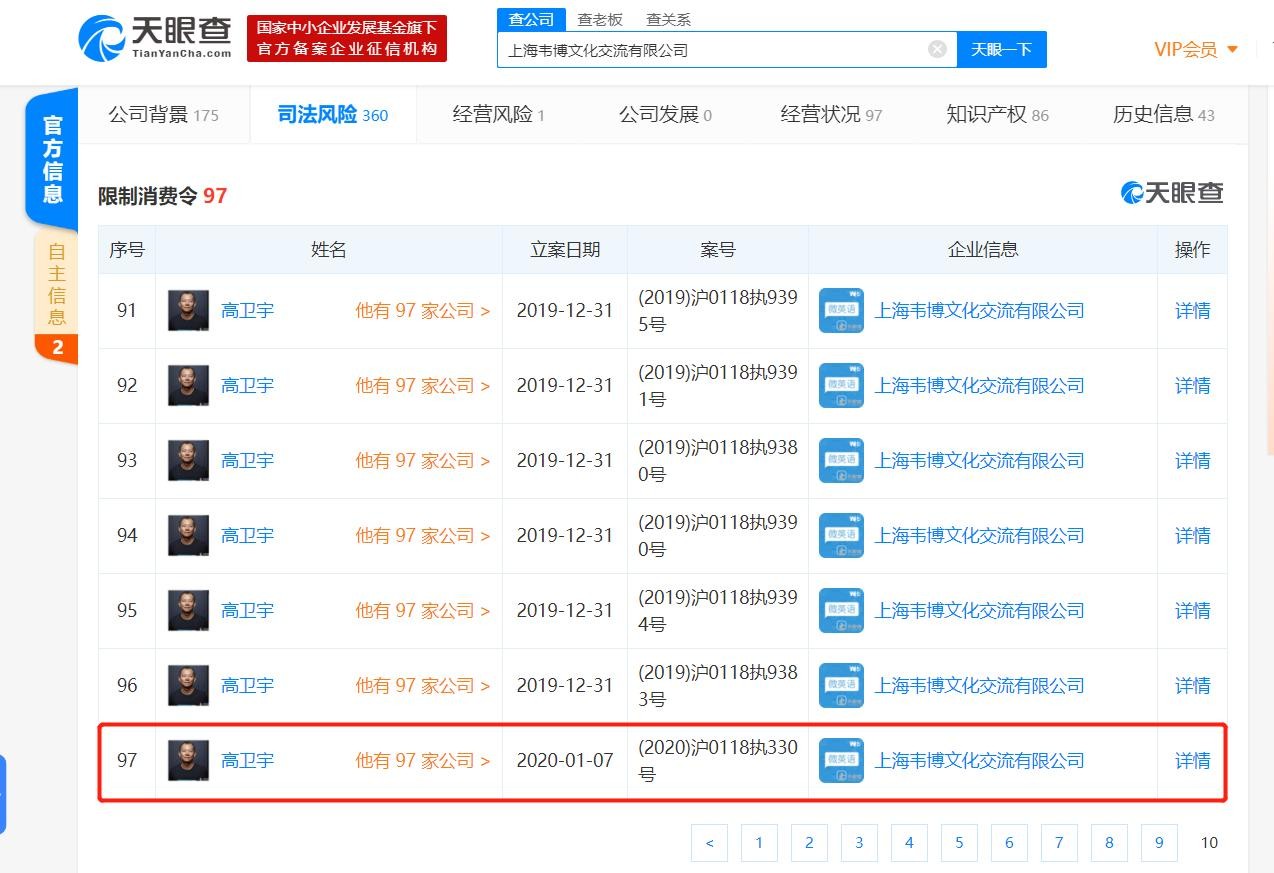Click the company logo icon in row 97
This screenshot has height=873, width=1274.
pyautogui.click(x=841, y=761)
